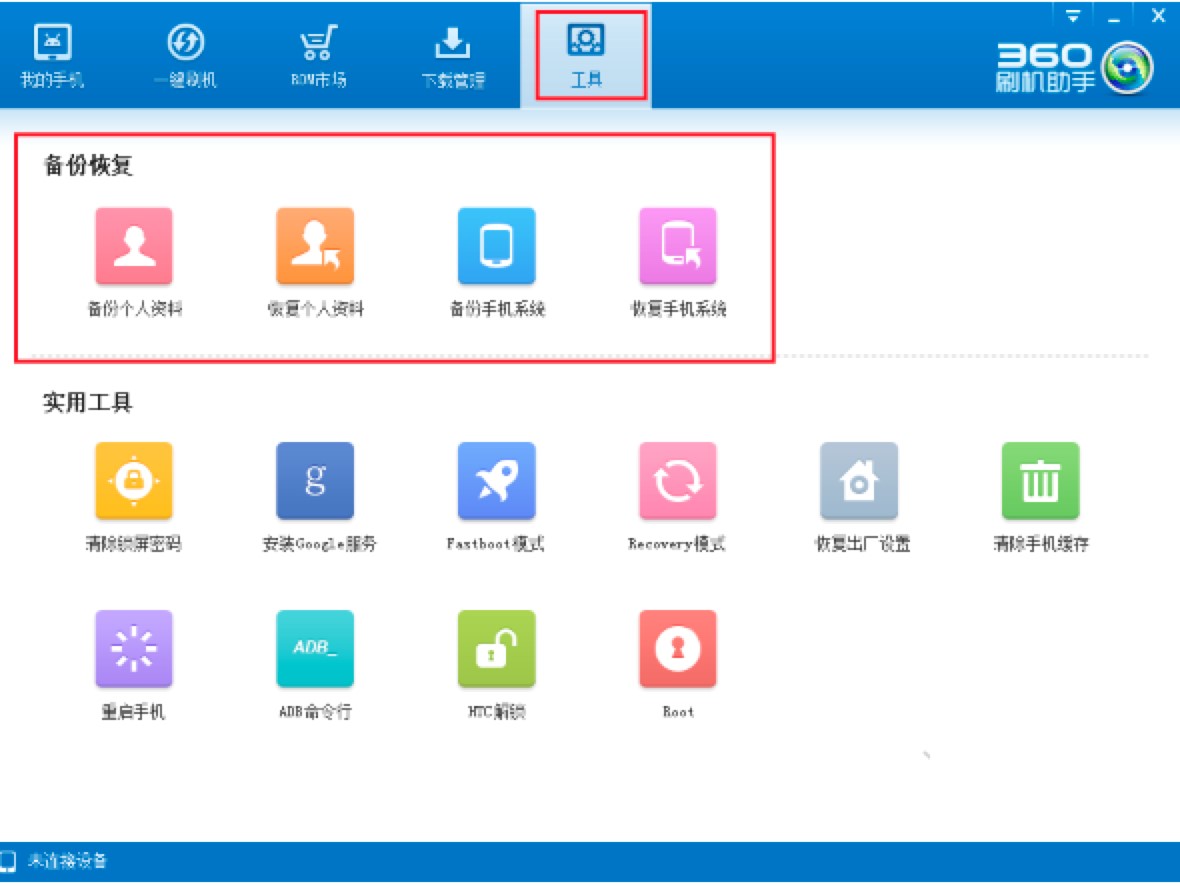Click the Root keyhole icon
Viewport: 1180px width, 886px height.
point(678,649)
